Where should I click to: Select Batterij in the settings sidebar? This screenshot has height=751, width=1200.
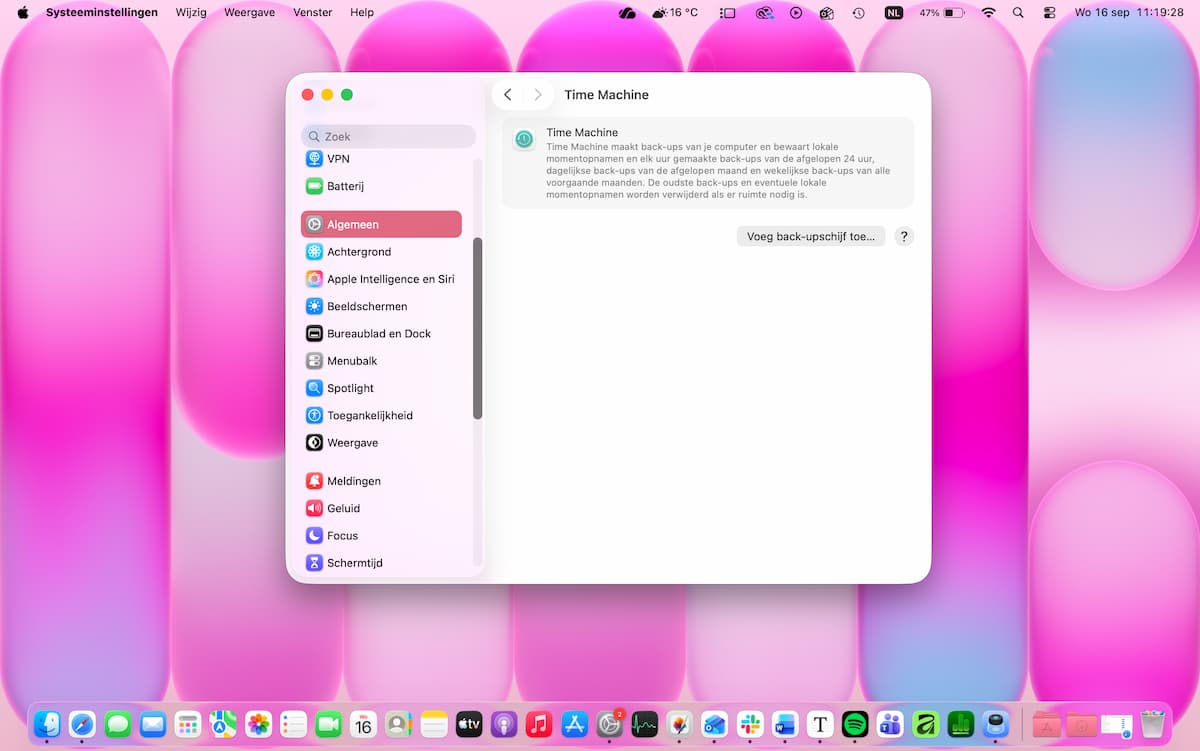coord(381,186)
